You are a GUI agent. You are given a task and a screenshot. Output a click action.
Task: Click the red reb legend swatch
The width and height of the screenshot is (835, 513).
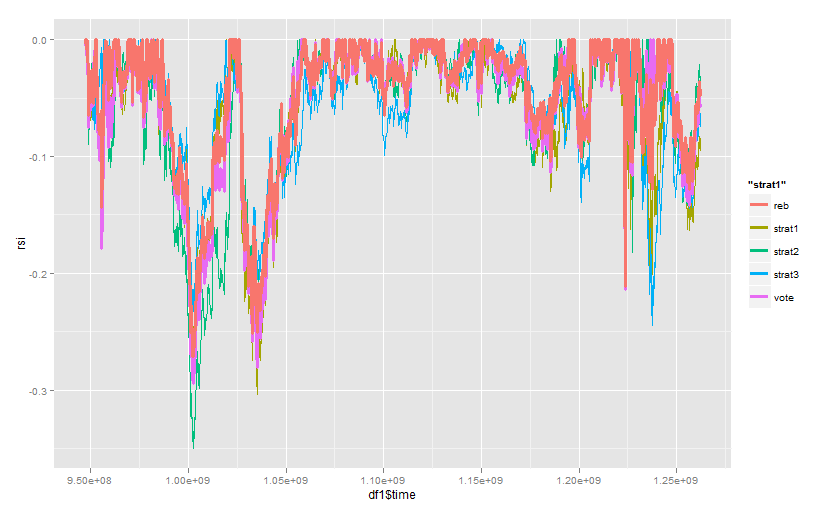click(760, 205)
